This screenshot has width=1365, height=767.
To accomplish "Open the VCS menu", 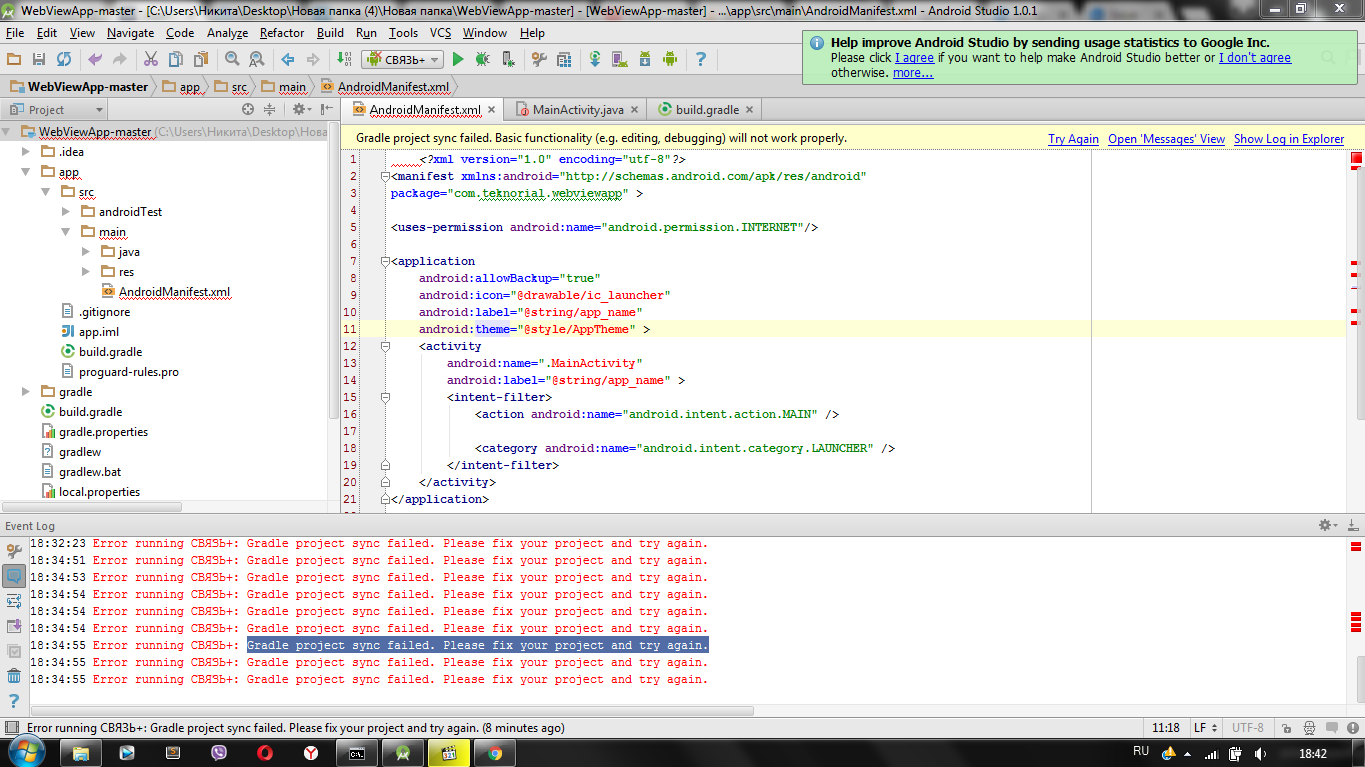I will pos(441,33).
